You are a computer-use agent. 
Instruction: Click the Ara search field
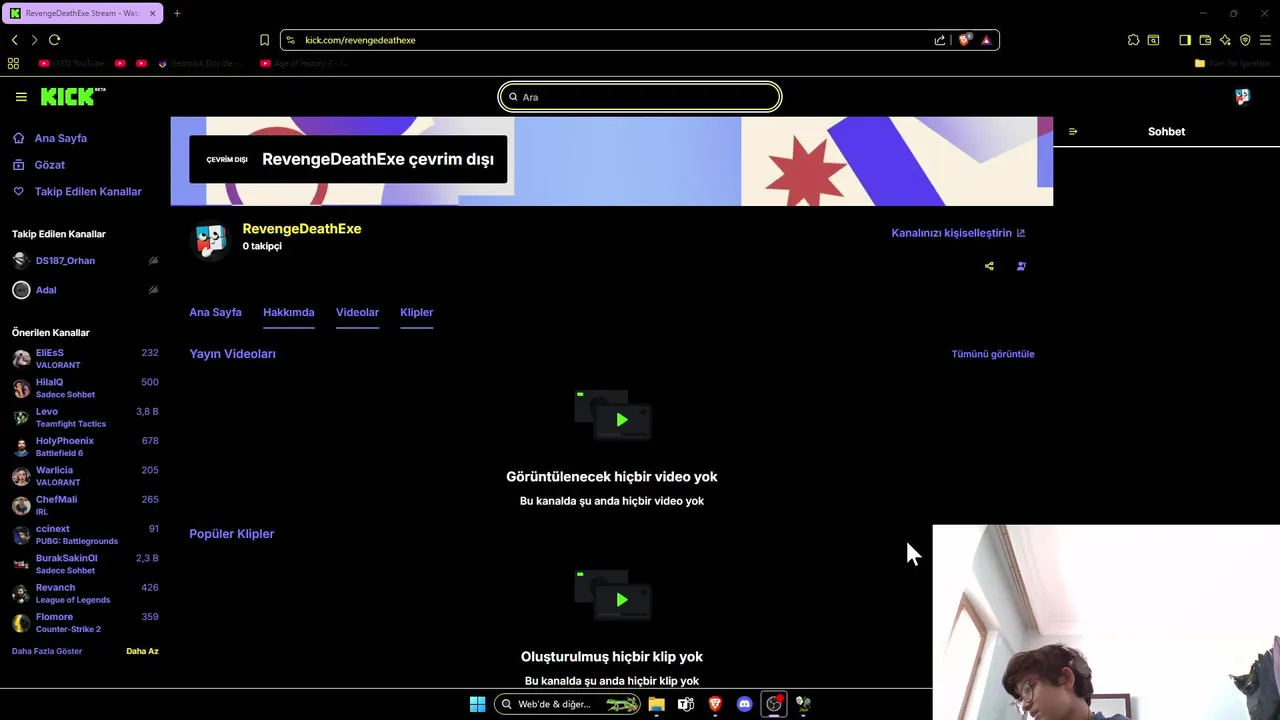(x=640, y=97)
